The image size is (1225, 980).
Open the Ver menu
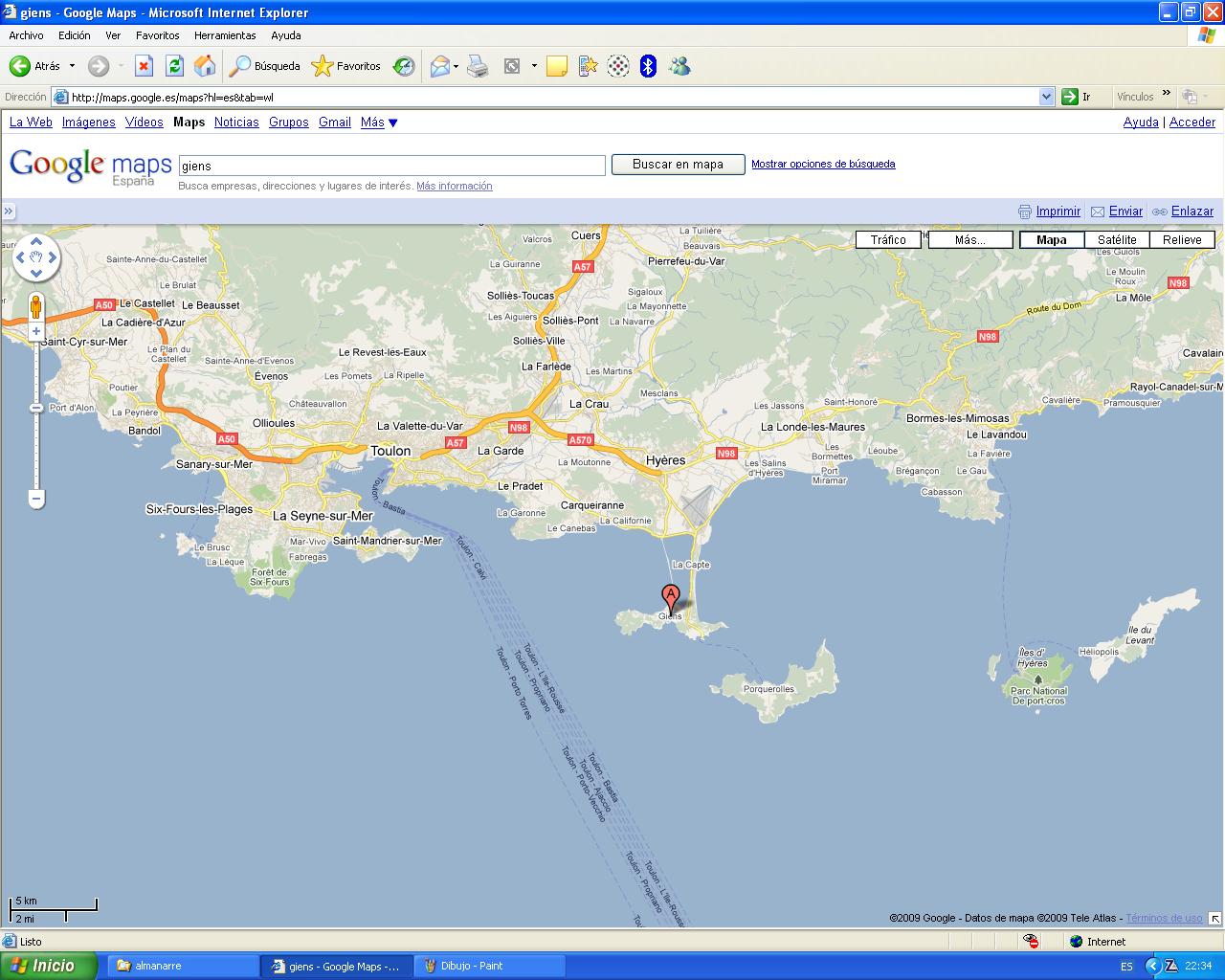coord(113,35)
